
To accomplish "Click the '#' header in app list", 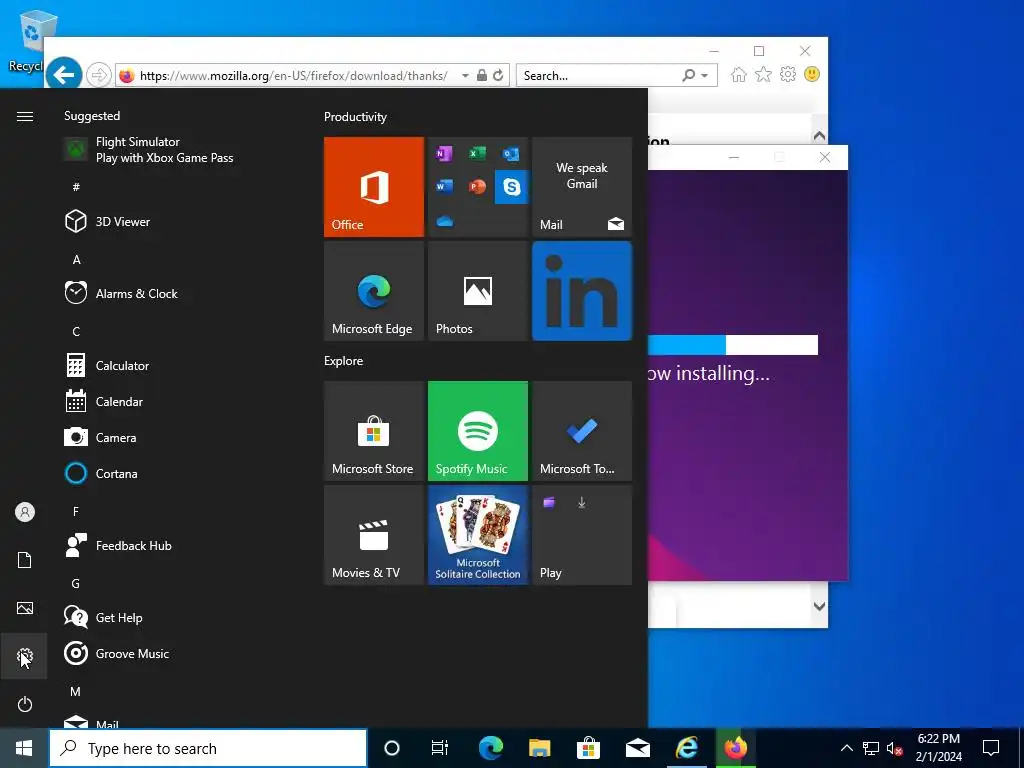I will click(x=76, y=187).
